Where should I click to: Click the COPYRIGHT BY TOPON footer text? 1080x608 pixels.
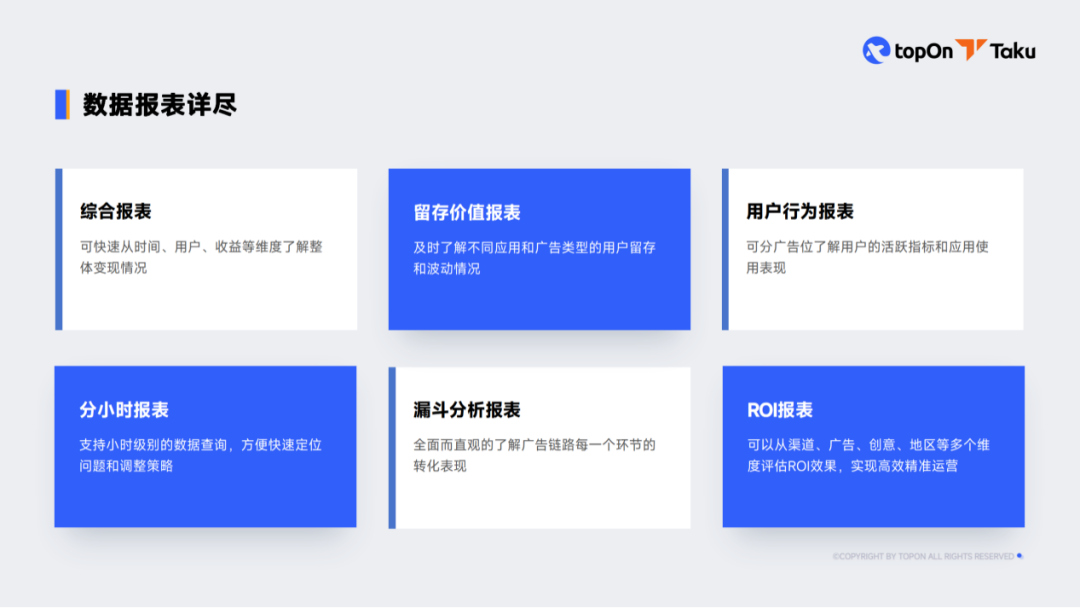coord(923,556)
